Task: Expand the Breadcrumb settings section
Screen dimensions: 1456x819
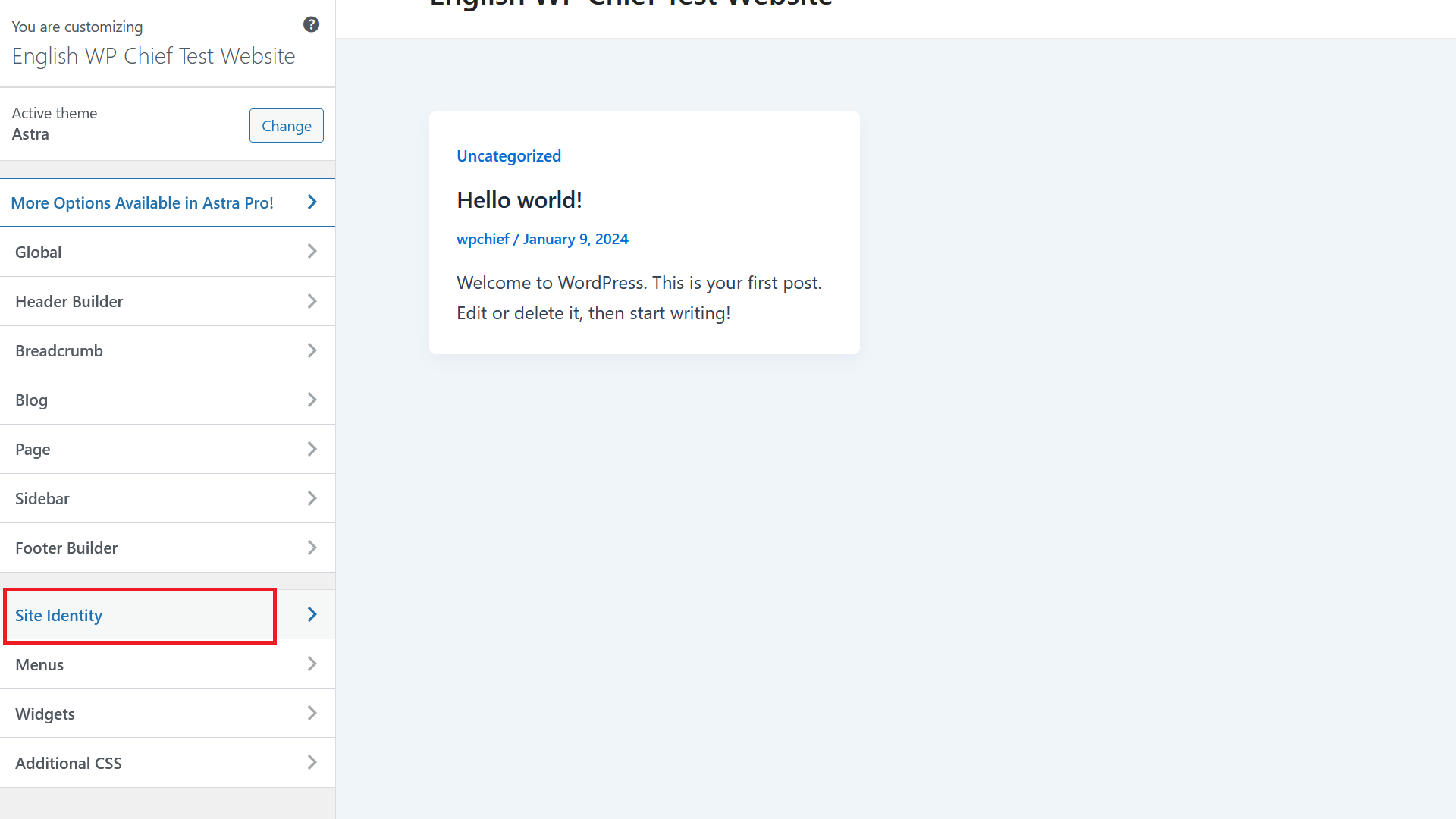Action: (x=167, y=350)
